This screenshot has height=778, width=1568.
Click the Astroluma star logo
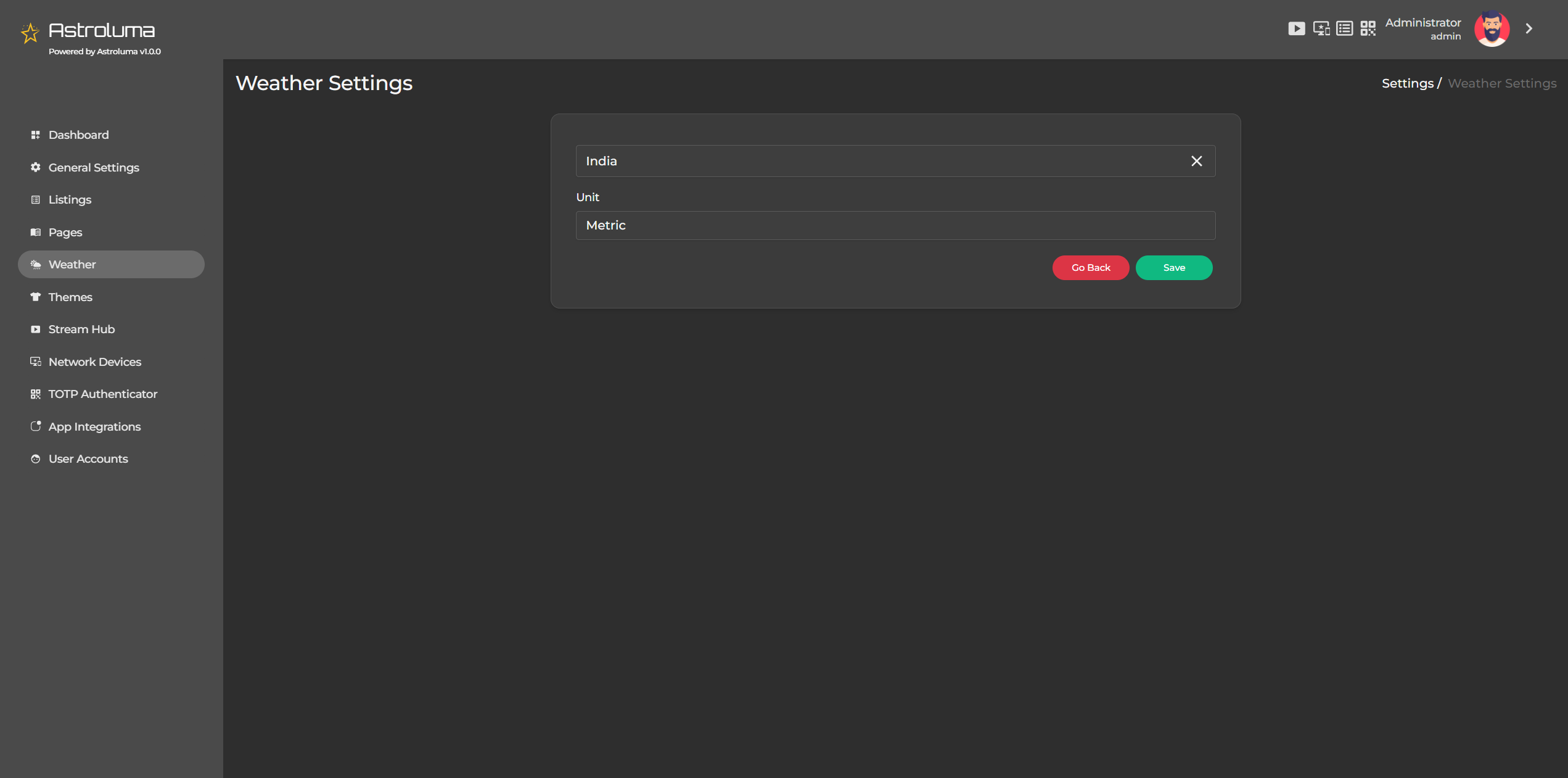[30, 33]
